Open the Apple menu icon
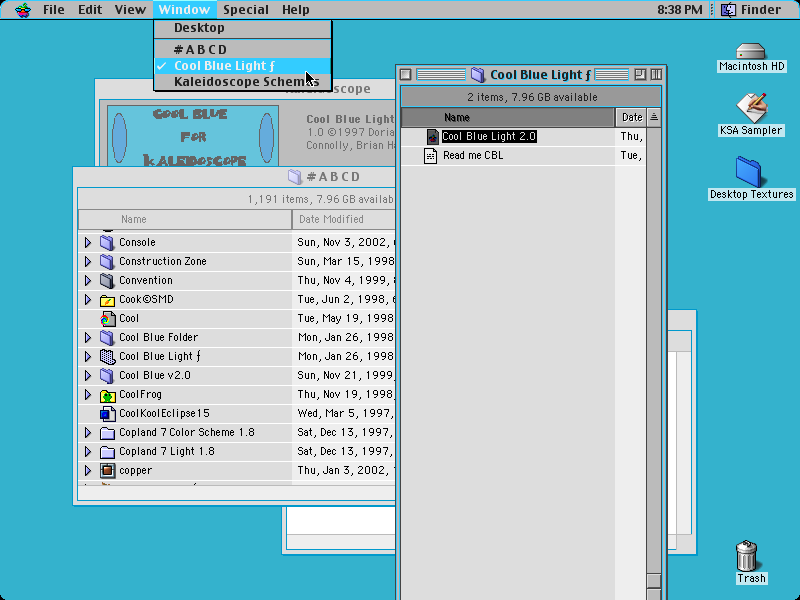Image resolution: width=800 pixels, height=600 pixels. click(x=22, y=10)
